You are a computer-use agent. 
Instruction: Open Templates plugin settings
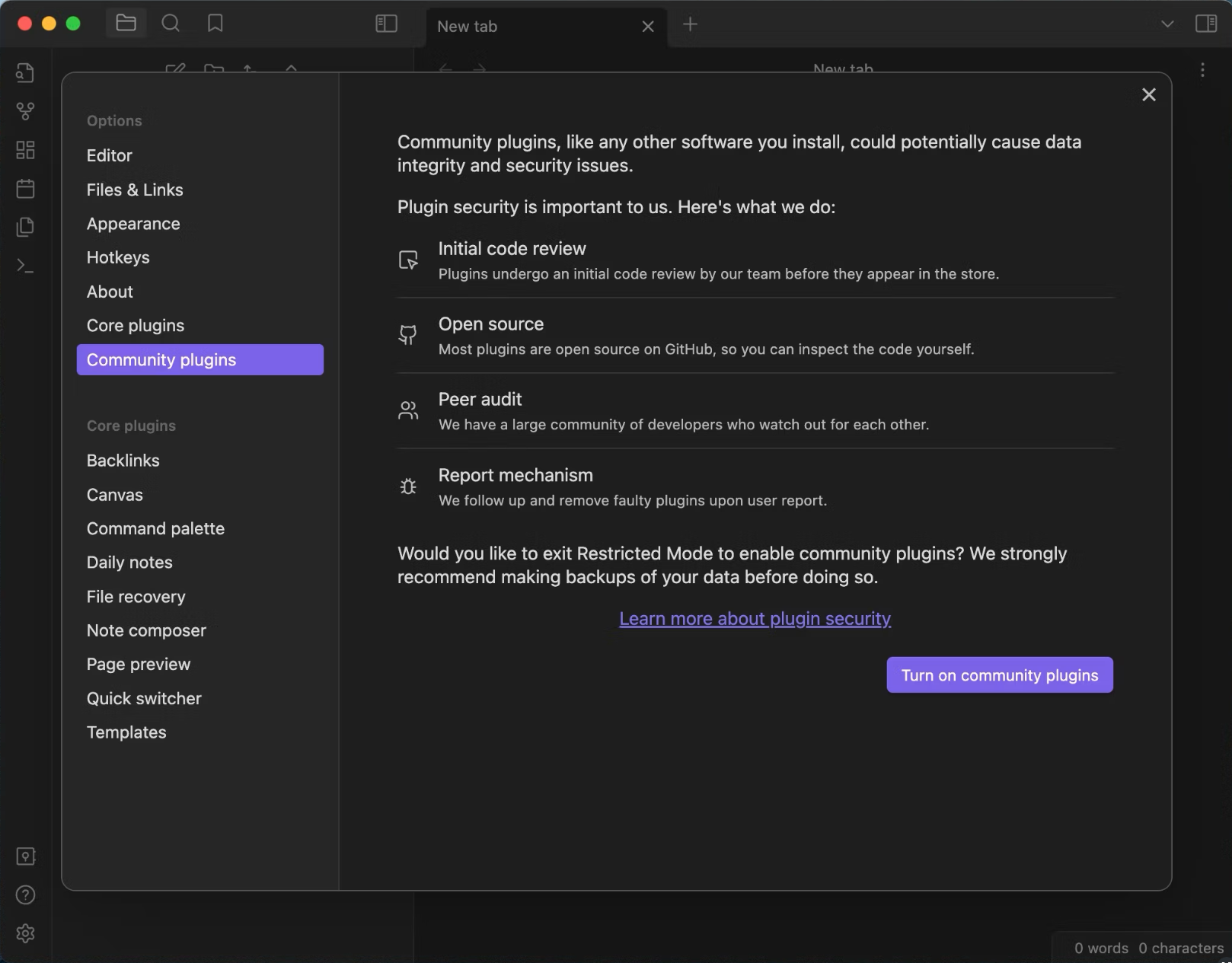point(200,732)
